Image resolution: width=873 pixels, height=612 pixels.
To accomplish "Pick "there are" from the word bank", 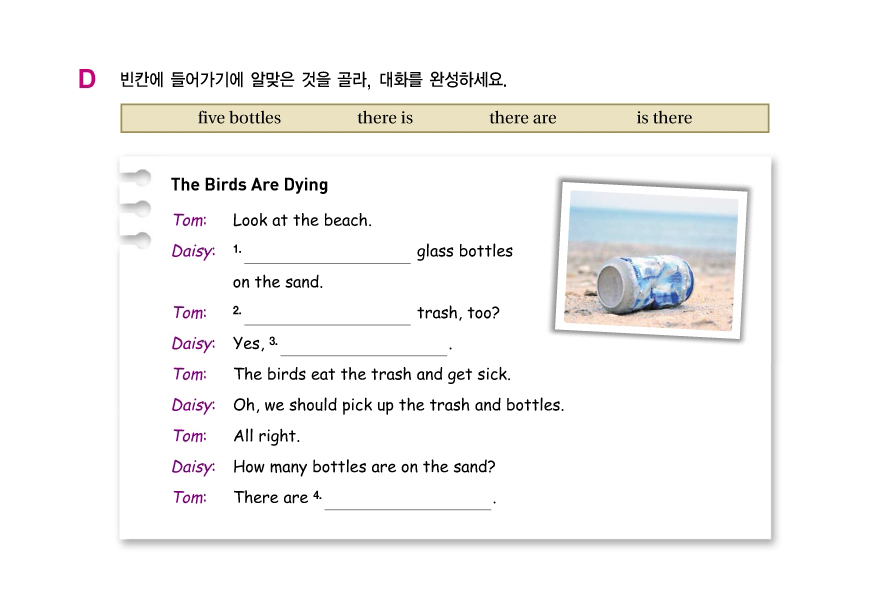I will coord(522,118).
